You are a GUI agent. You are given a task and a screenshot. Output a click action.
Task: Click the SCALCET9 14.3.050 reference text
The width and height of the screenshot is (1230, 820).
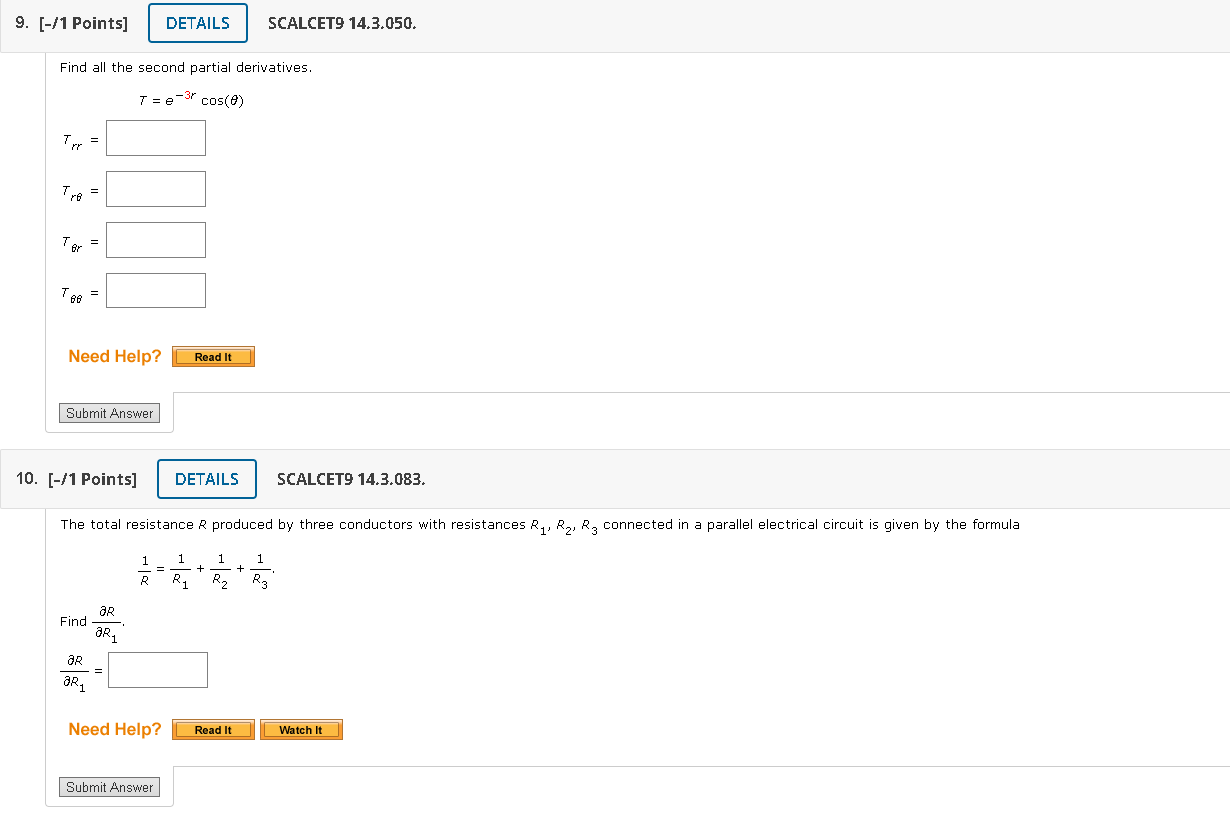pyautogui.click(x=341, y=23)
